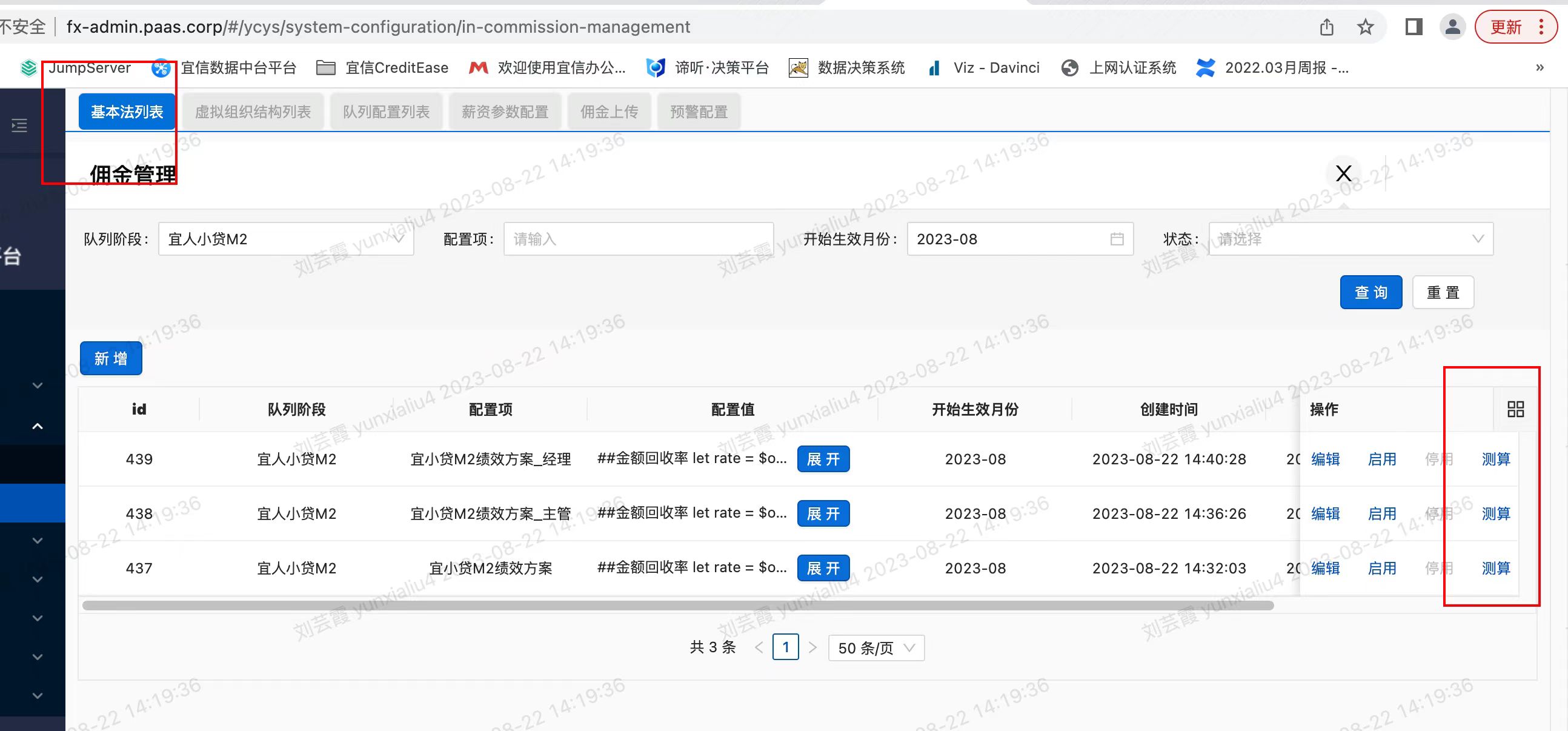Viewport: 1568px width, 731px height.
Task: Toggle the browser side panel icon
Action: pos(1414,27)
